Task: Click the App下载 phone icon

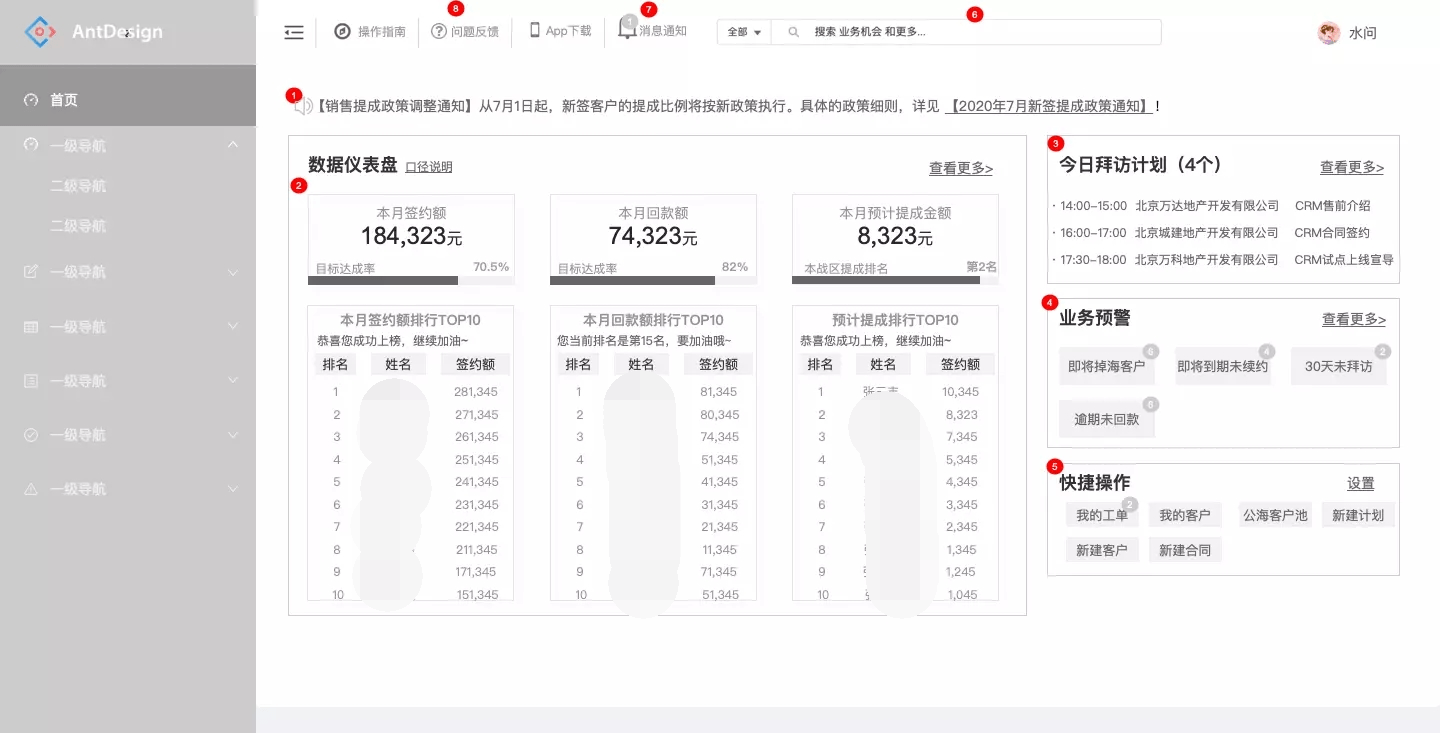Action: pyautogui.click(x=534, y=31)
